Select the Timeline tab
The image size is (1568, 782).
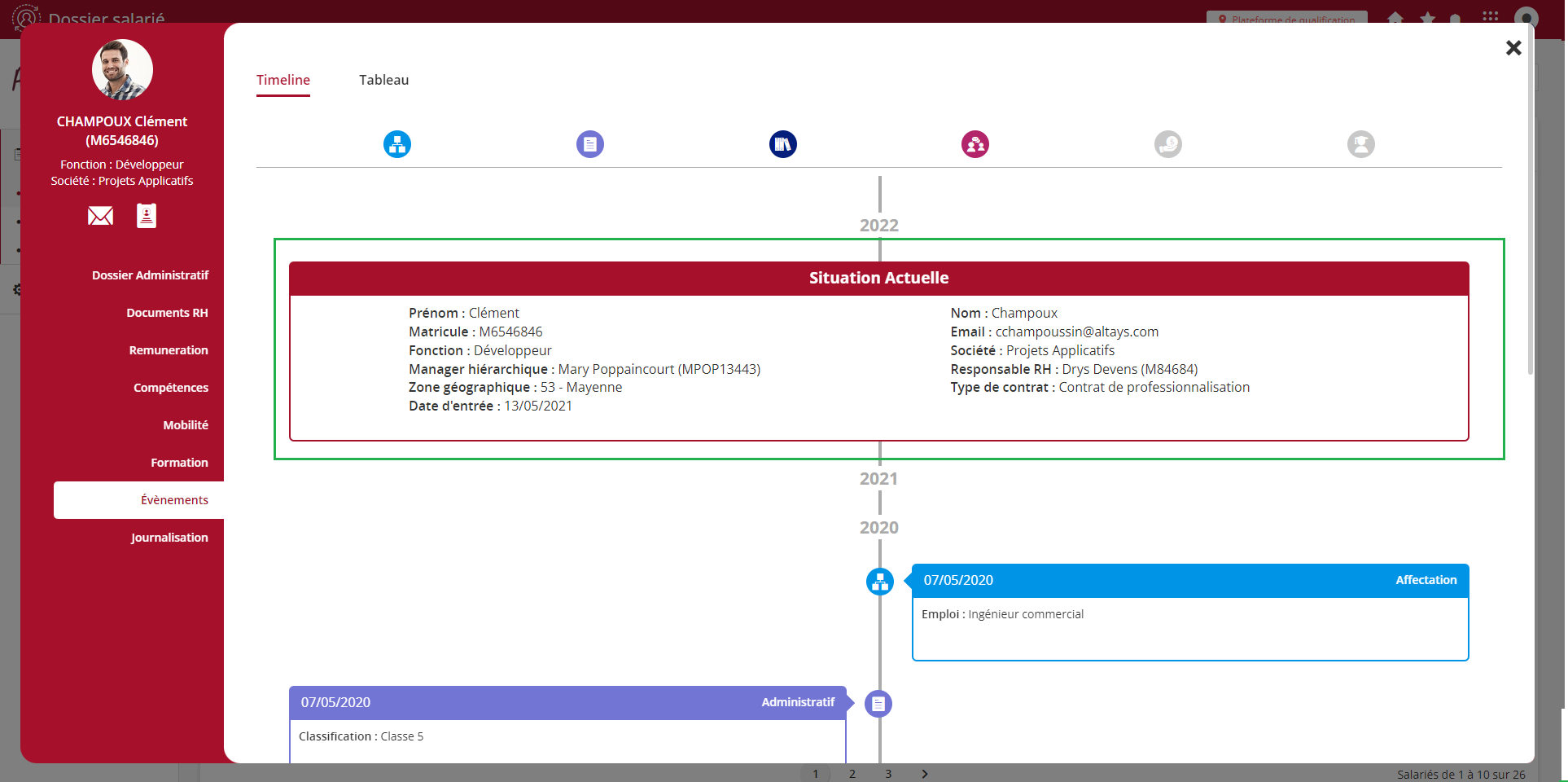pos(283,80)
